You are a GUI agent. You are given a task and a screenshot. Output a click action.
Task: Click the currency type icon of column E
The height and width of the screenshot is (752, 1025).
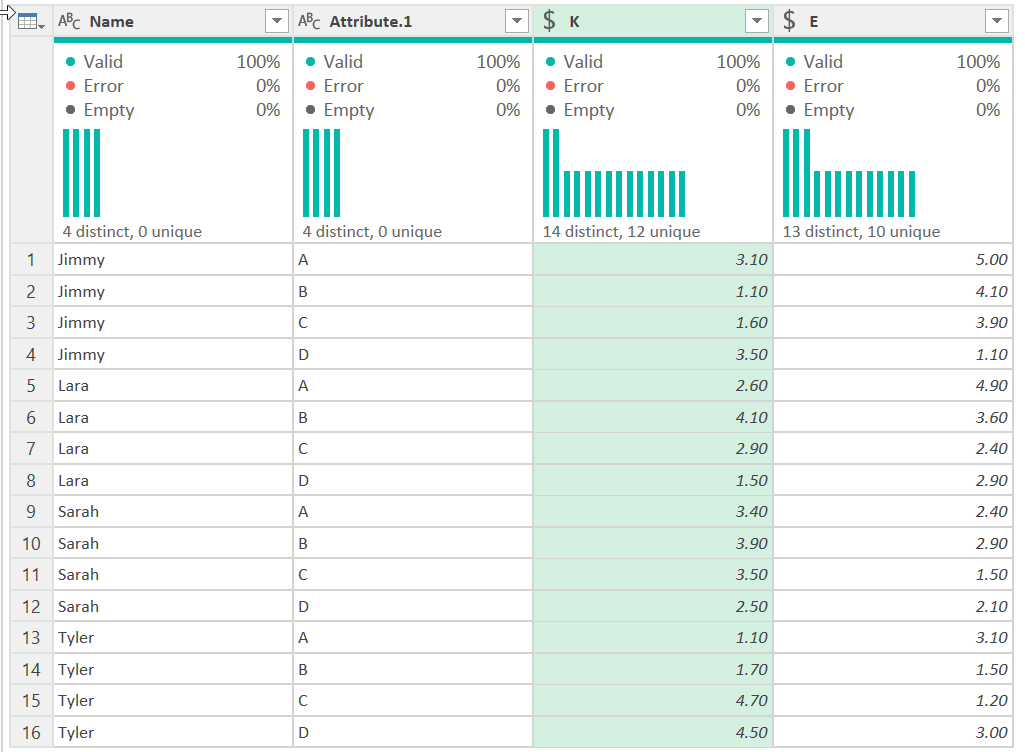pos(789,22)
